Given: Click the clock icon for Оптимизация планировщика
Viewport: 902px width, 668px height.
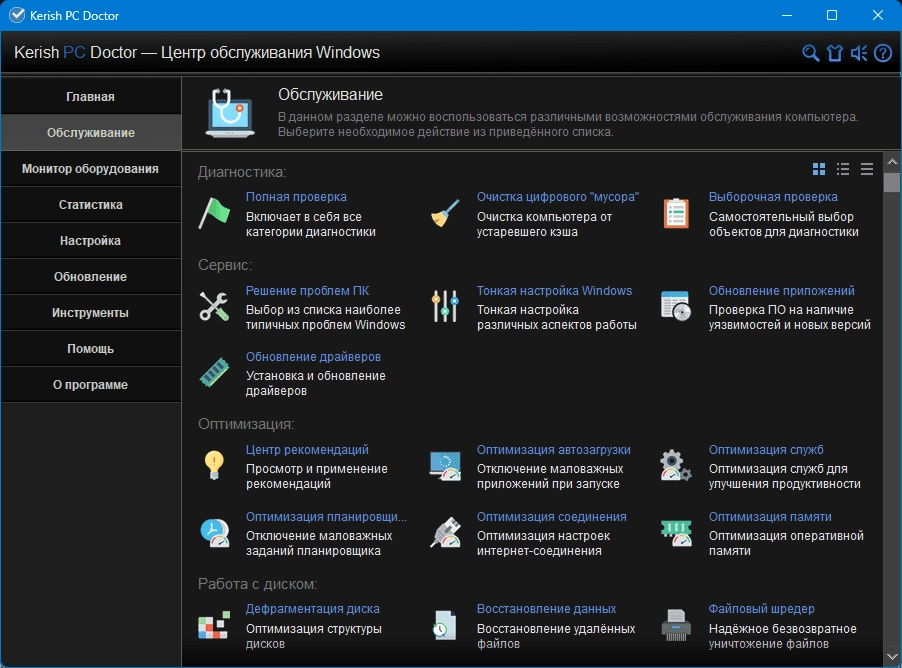Looking at the screenshot, I should tap(215, 533).
